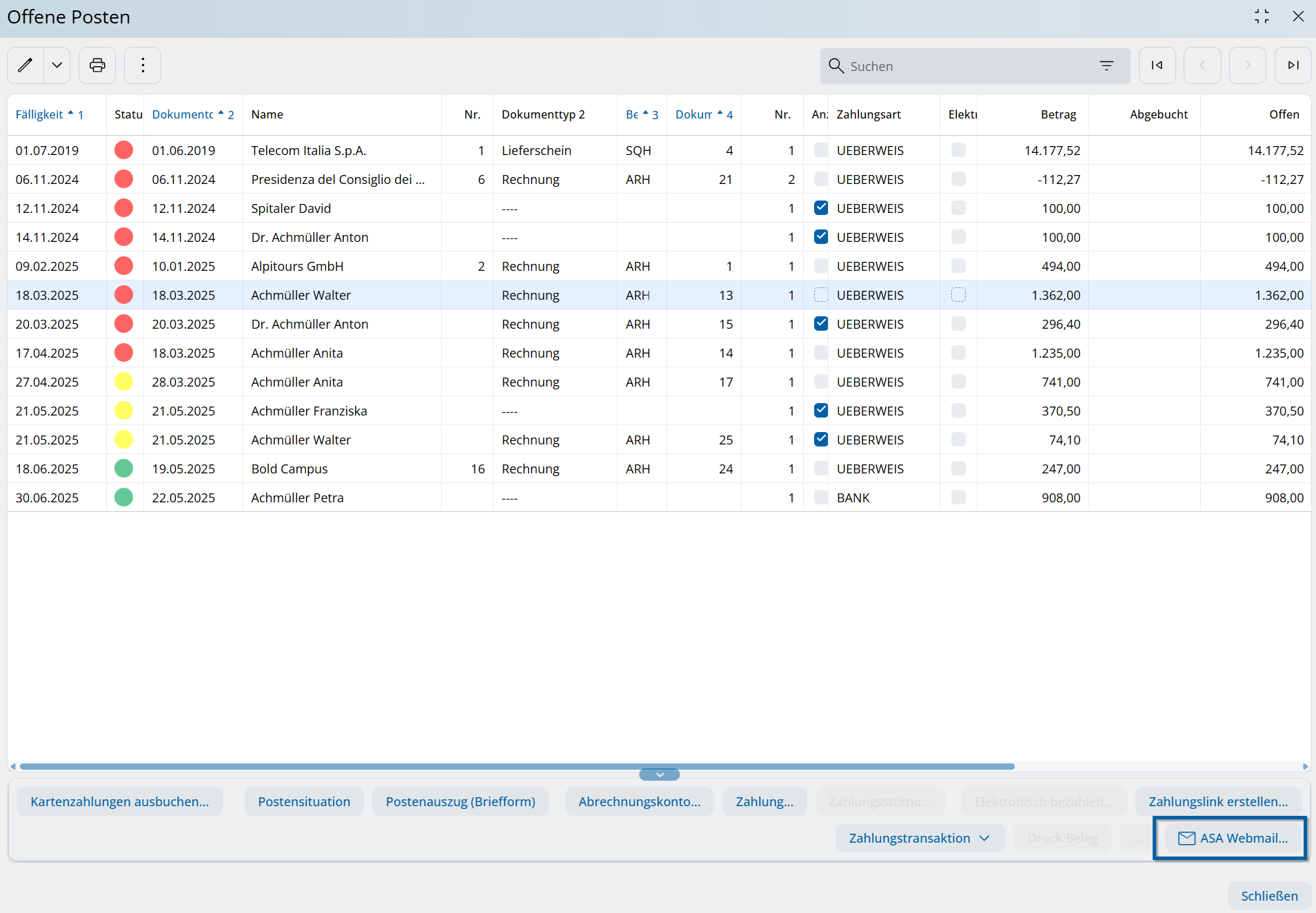Open the three-dot more options menu
Screen dimensions: 1316x913
143,65
